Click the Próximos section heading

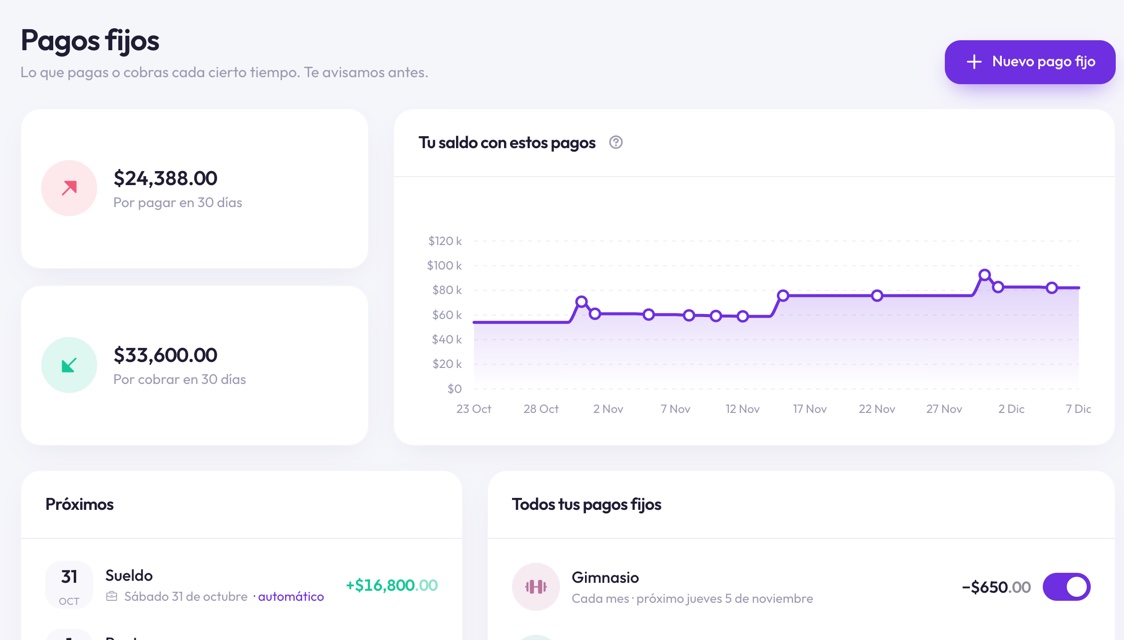click(80, 505)
